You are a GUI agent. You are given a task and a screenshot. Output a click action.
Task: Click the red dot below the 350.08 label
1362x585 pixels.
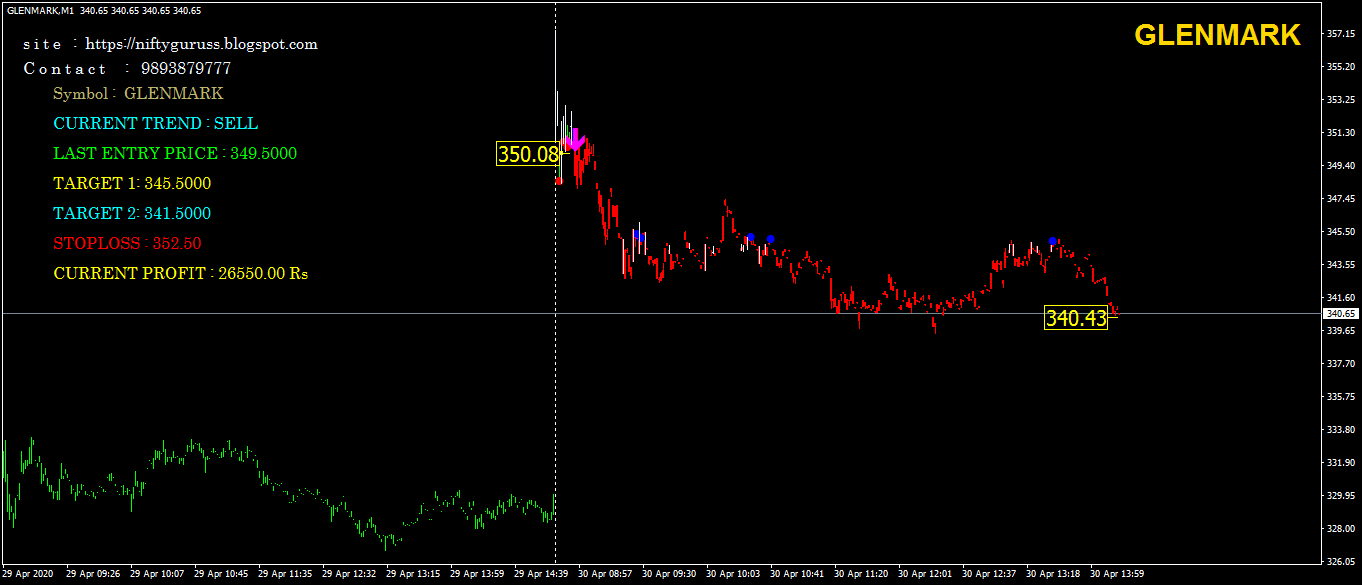[x=559, y=181]
